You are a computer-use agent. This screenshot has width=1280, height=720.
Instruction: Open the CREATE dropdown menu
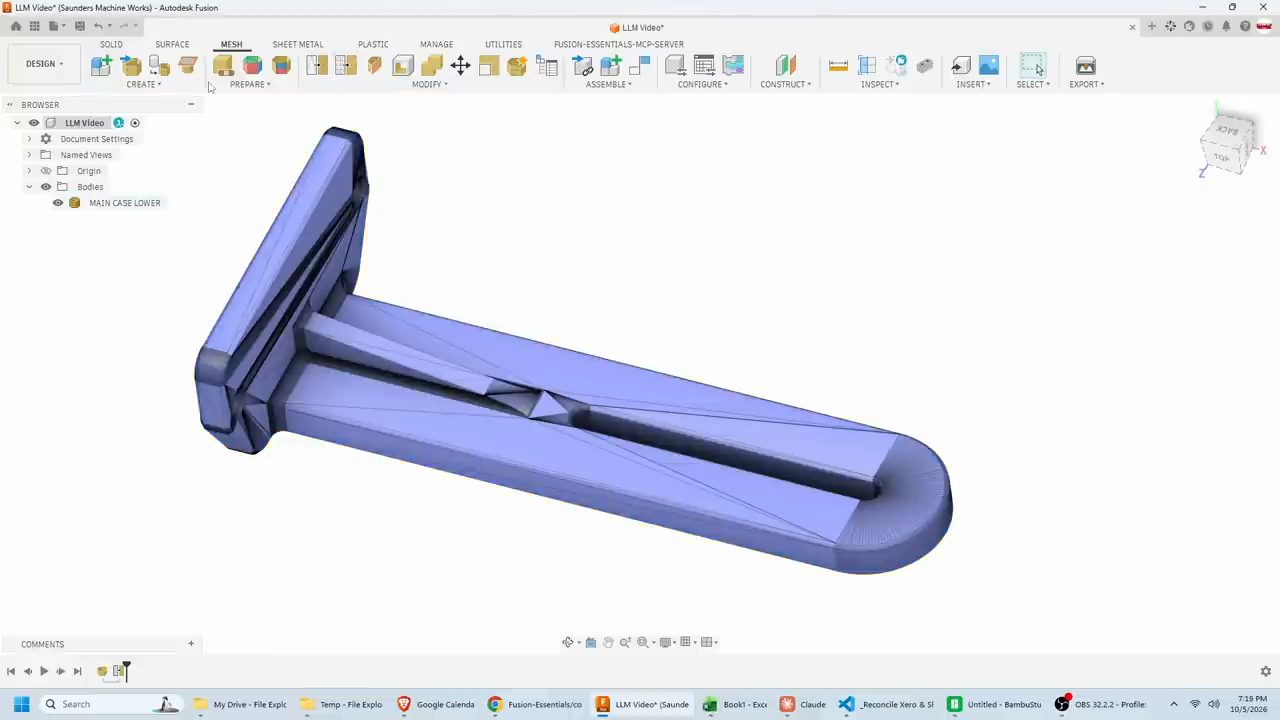tap(143, 84)
